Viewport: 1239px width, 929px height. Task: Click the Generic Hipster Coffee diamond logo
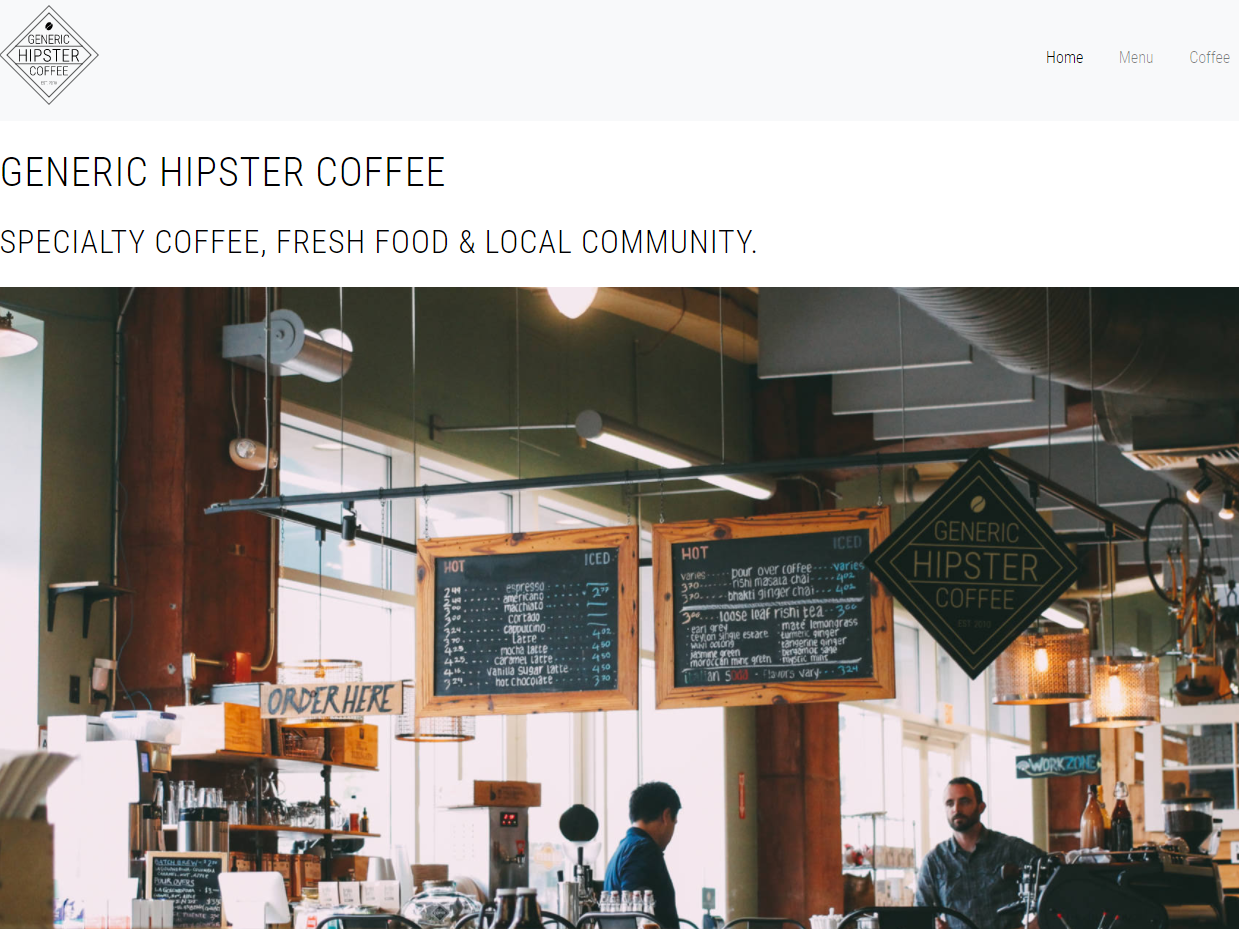(x=49, y=55)
